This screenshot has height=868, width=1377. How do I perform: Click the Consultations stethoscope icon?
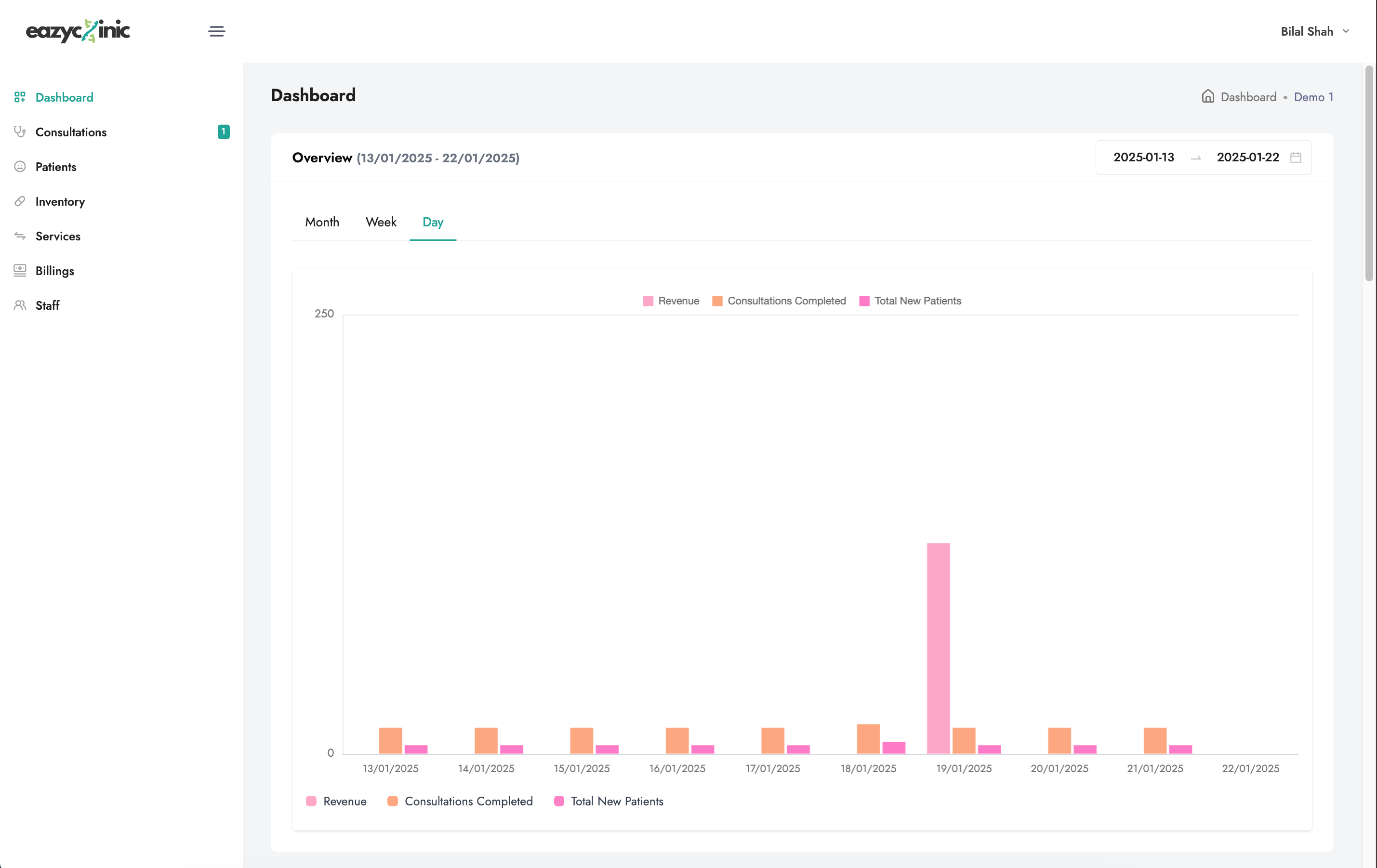coord(20,132)
